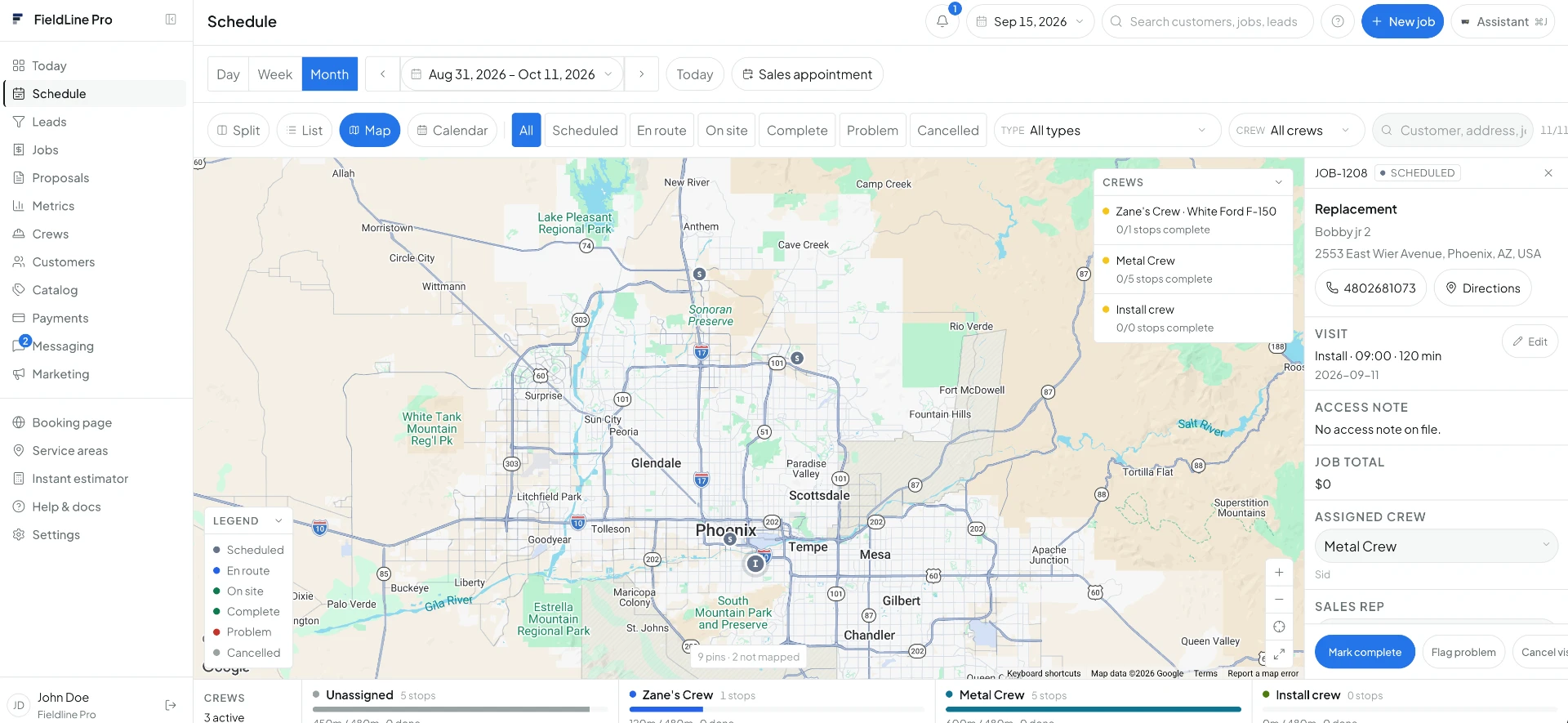Log out using icon beside John Doe
The image size is (1568, 723).
click(x=171, y=705)
